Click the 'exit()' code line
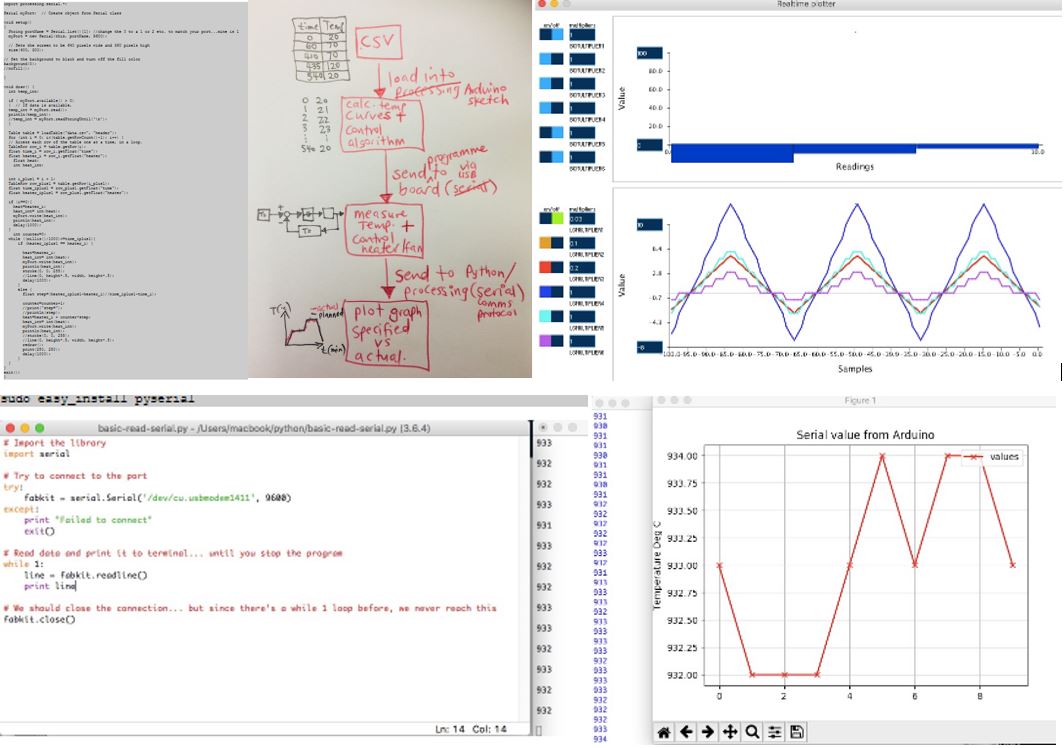The image size is (1064, 748). point(39,531)
